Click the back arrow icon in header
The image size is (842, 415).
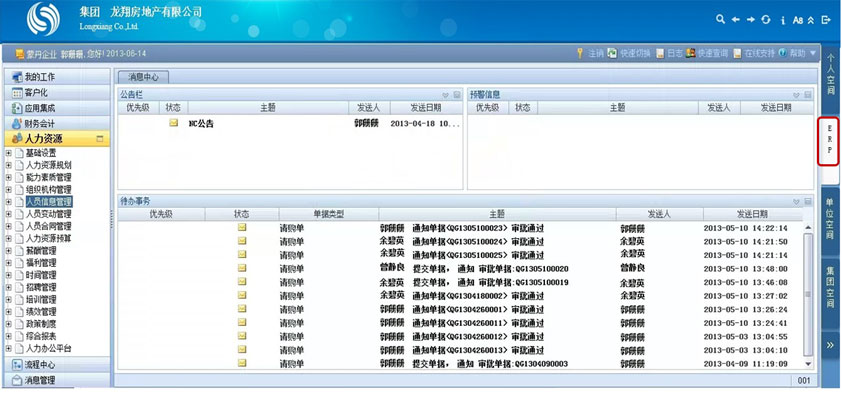click(735, 20)
